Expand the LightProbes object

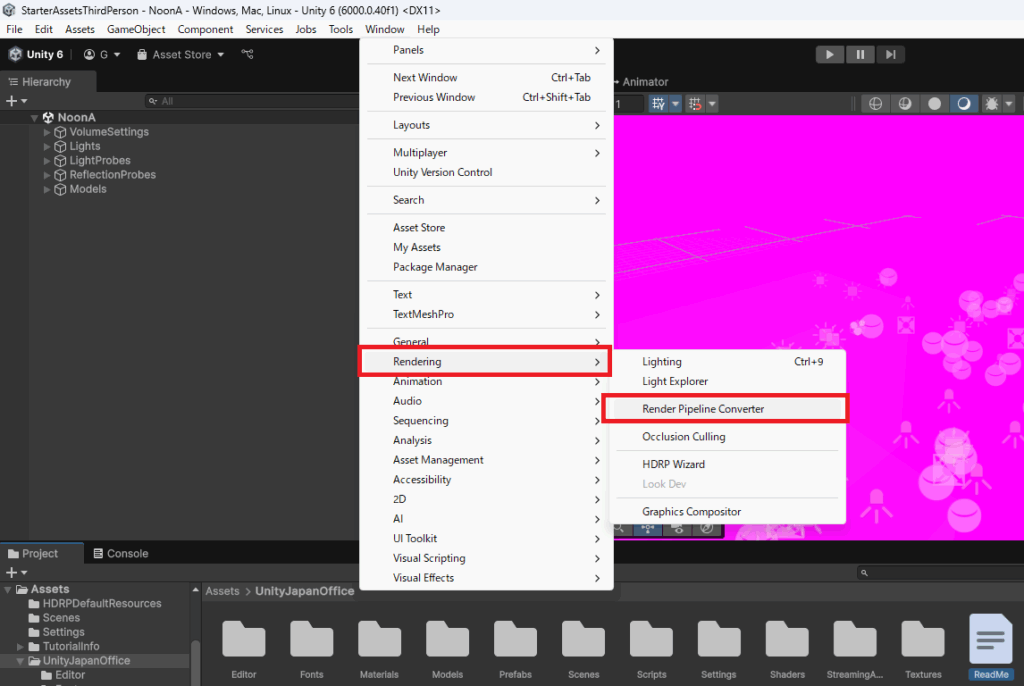click(x=47, y=161)
